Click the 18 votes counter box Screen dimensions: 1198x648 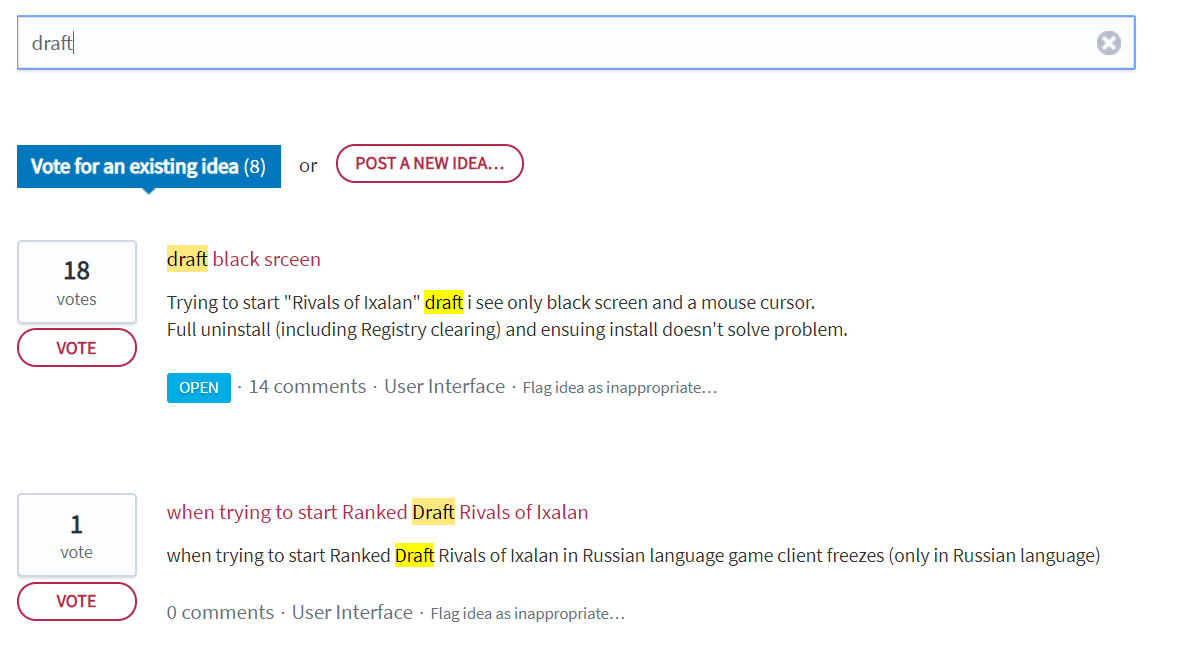(x=77, y=282)
